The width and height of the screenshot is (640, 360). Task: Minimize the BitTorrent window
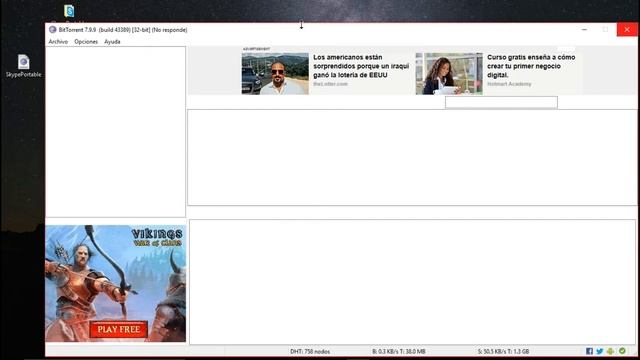(584, 30)
